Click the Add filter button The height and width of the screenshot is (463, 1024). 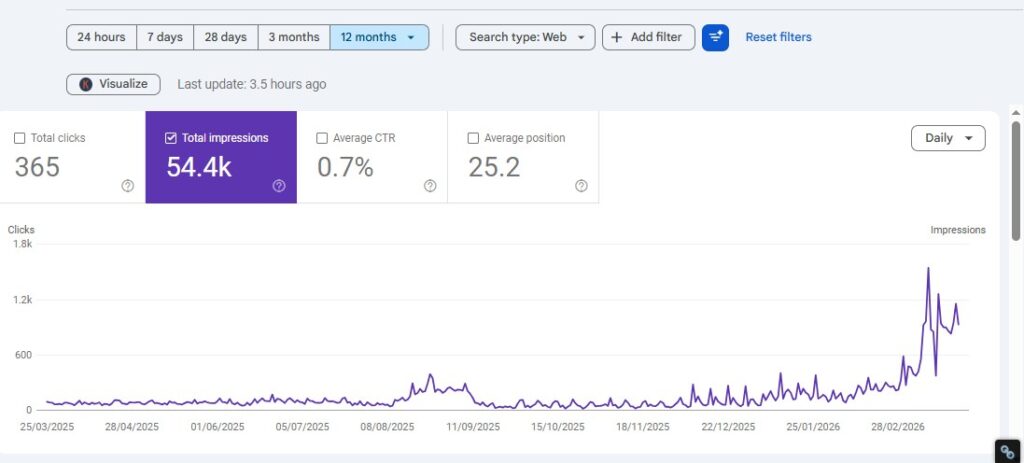648,37
